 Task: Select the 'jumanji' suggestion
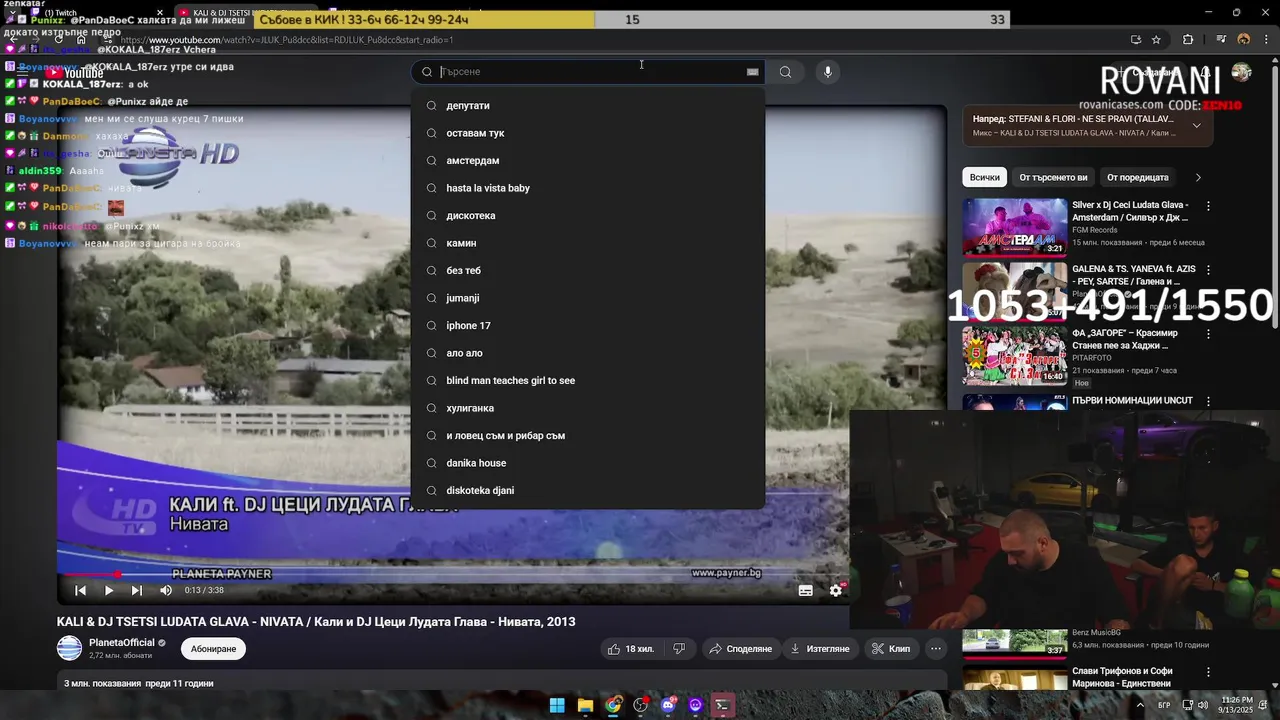point(588,298)
